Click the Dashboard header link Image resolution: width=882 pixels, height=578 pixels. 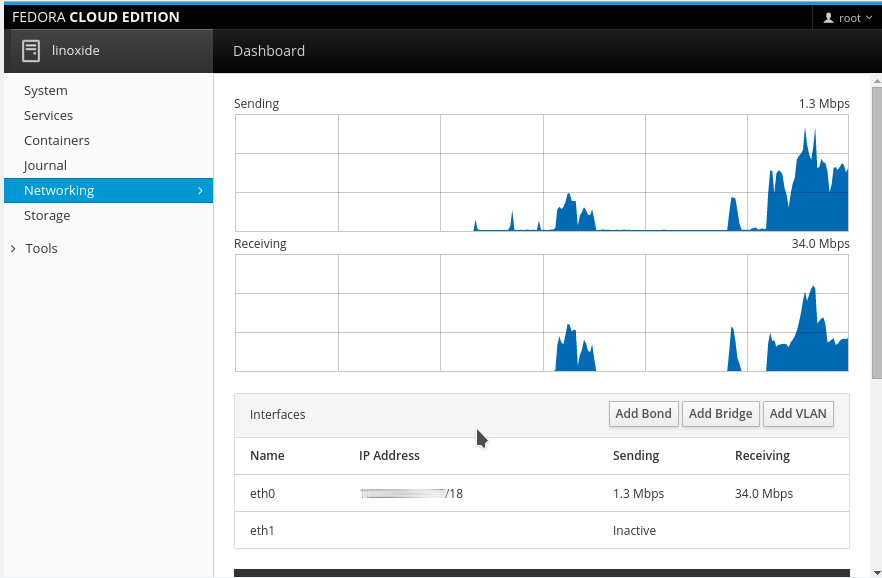pos(269,51)
